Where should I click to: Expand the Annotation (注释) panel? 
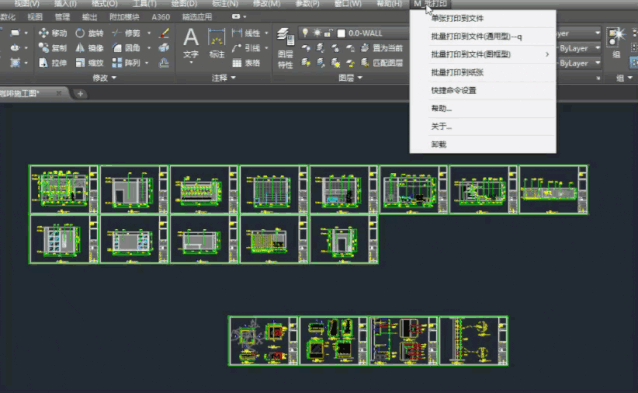[223, 77]
